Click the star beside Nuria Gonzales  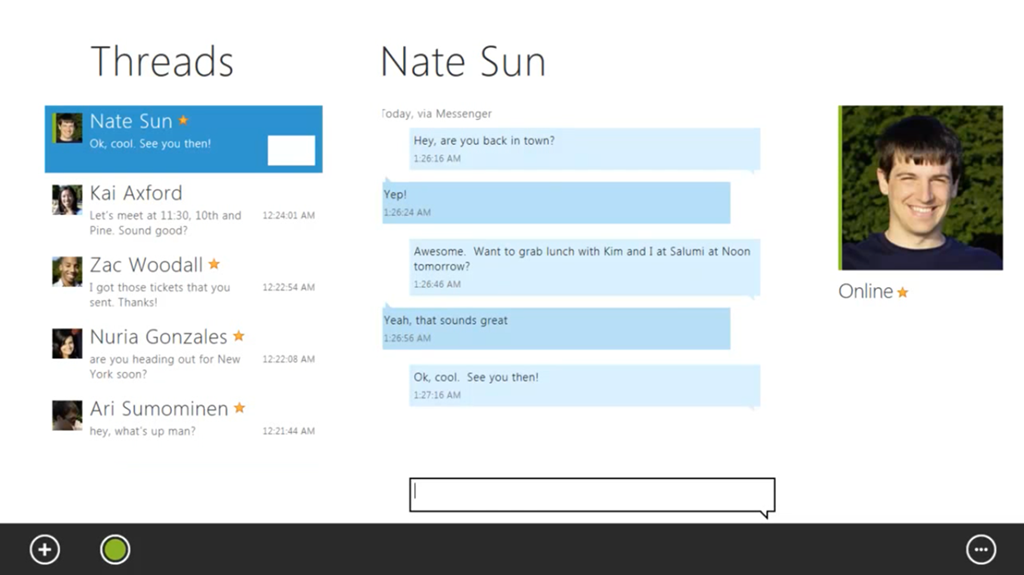coord(239,336)
